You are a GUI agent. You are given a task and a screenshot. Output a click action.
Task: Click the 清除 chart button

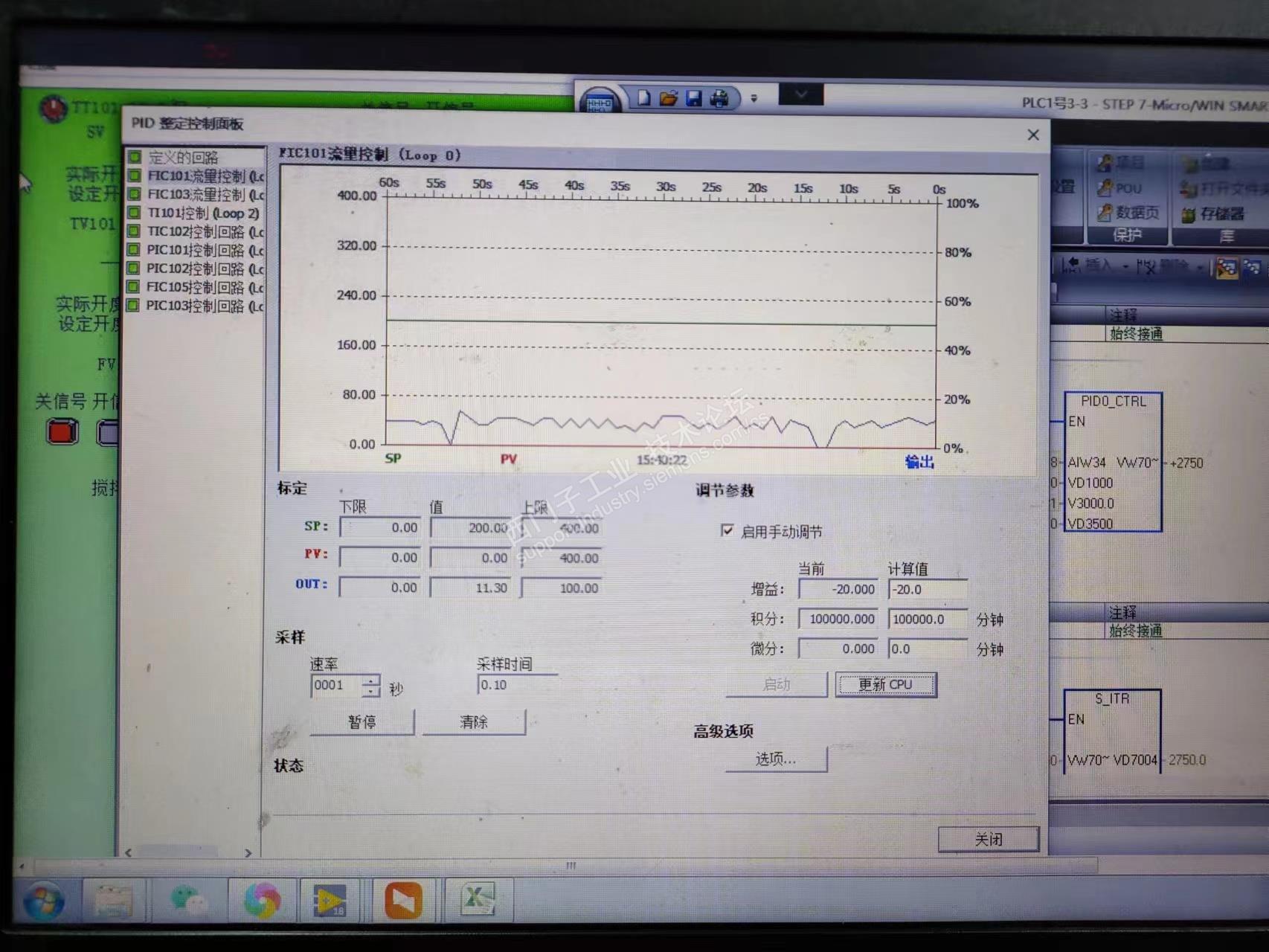click(x=474, y=721)
